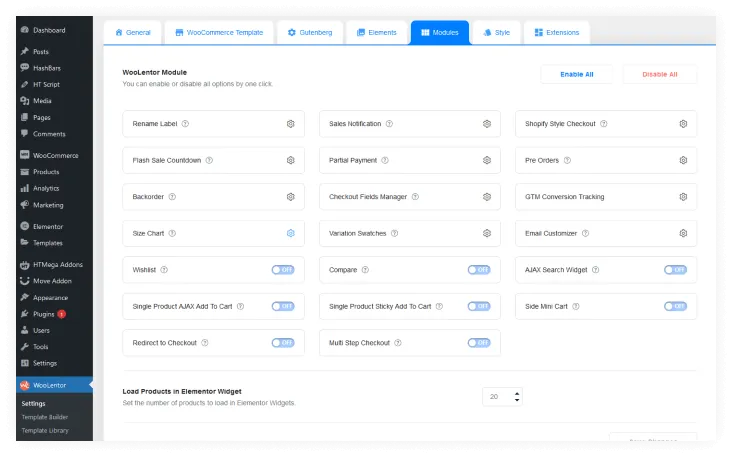Open Template Library submenu link
The image size is (732, 457).
(45, 430)
